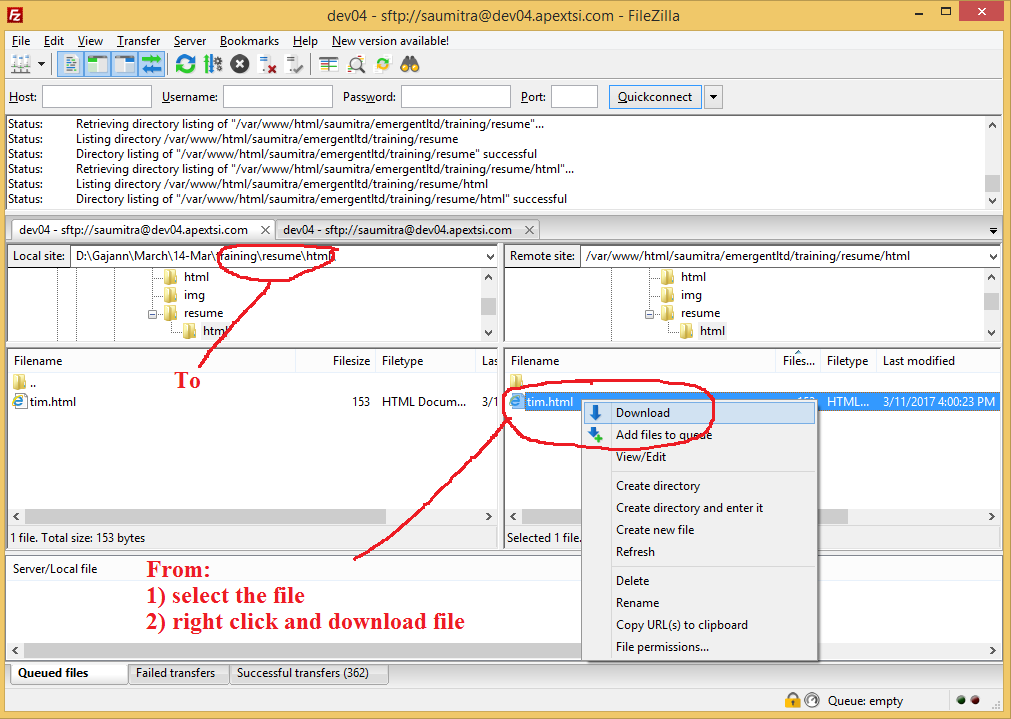This screenshot has width=1011, height=719.
Task: Open the Server menu
Action: [190, 41]
